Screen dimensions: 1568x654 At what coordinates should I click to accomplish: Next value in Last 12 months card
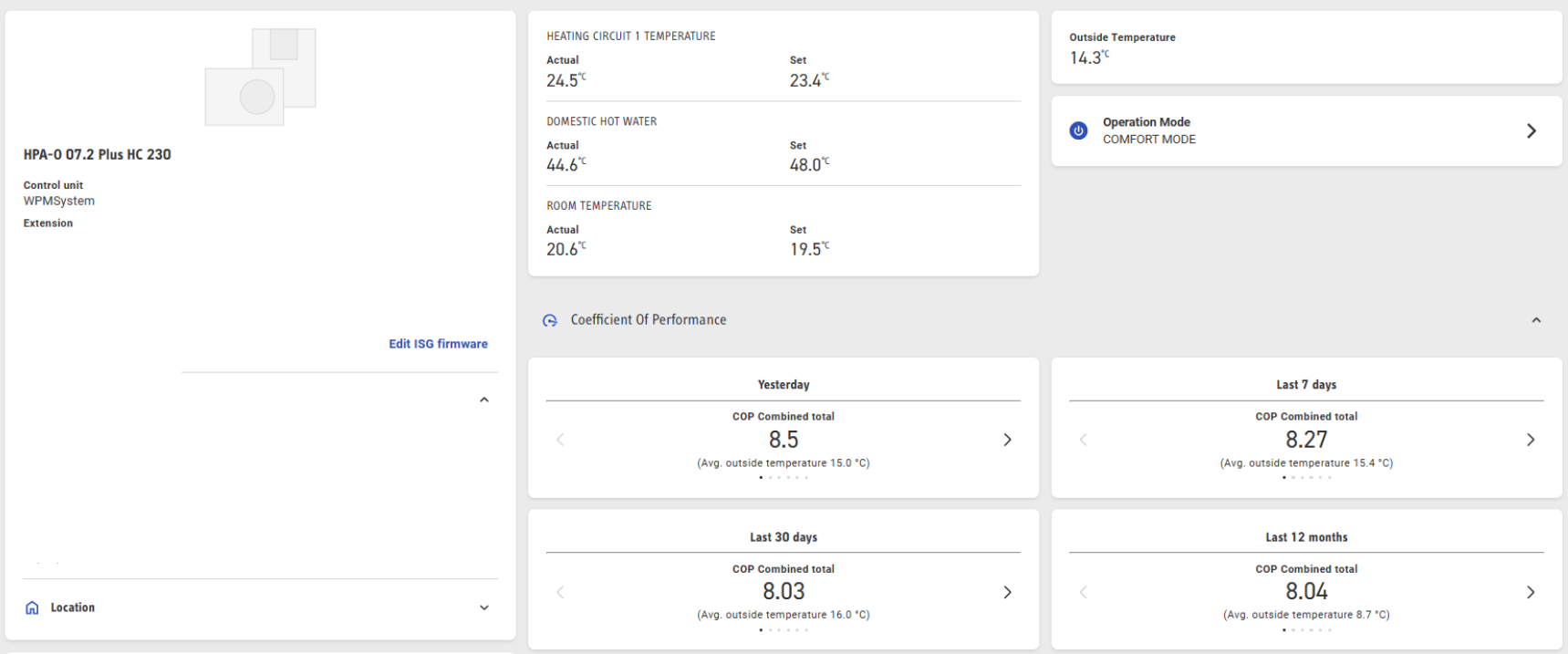point(1531,592)
